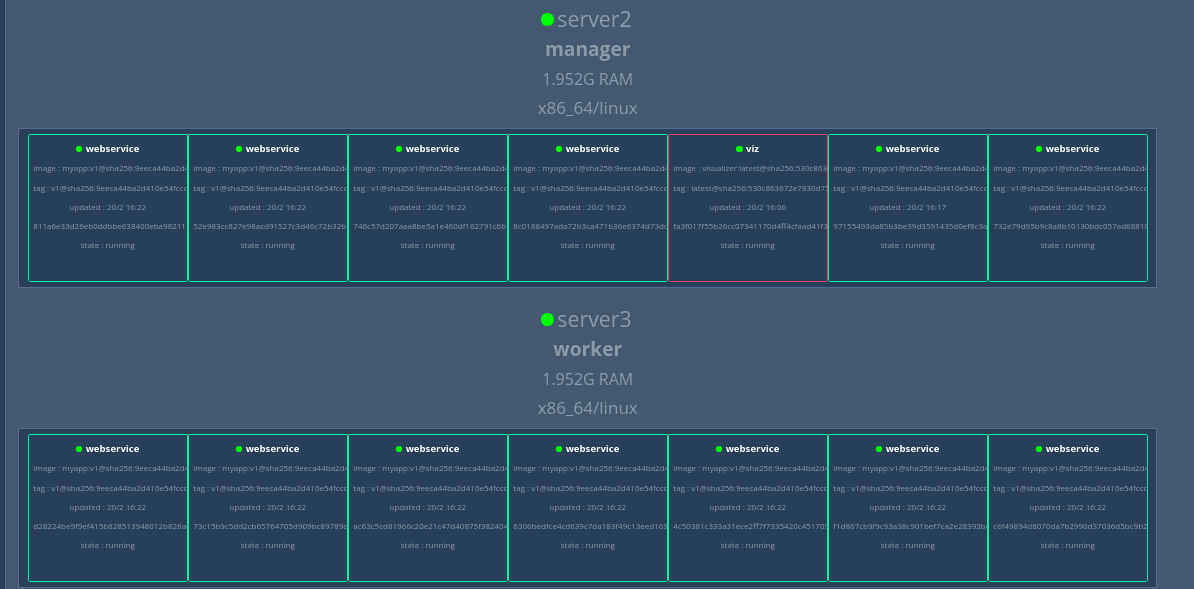Click container ID c6f49894d8070da7 on server3
The height and width of the screenshot is (589, 1194).
(x=1068, y=527)
